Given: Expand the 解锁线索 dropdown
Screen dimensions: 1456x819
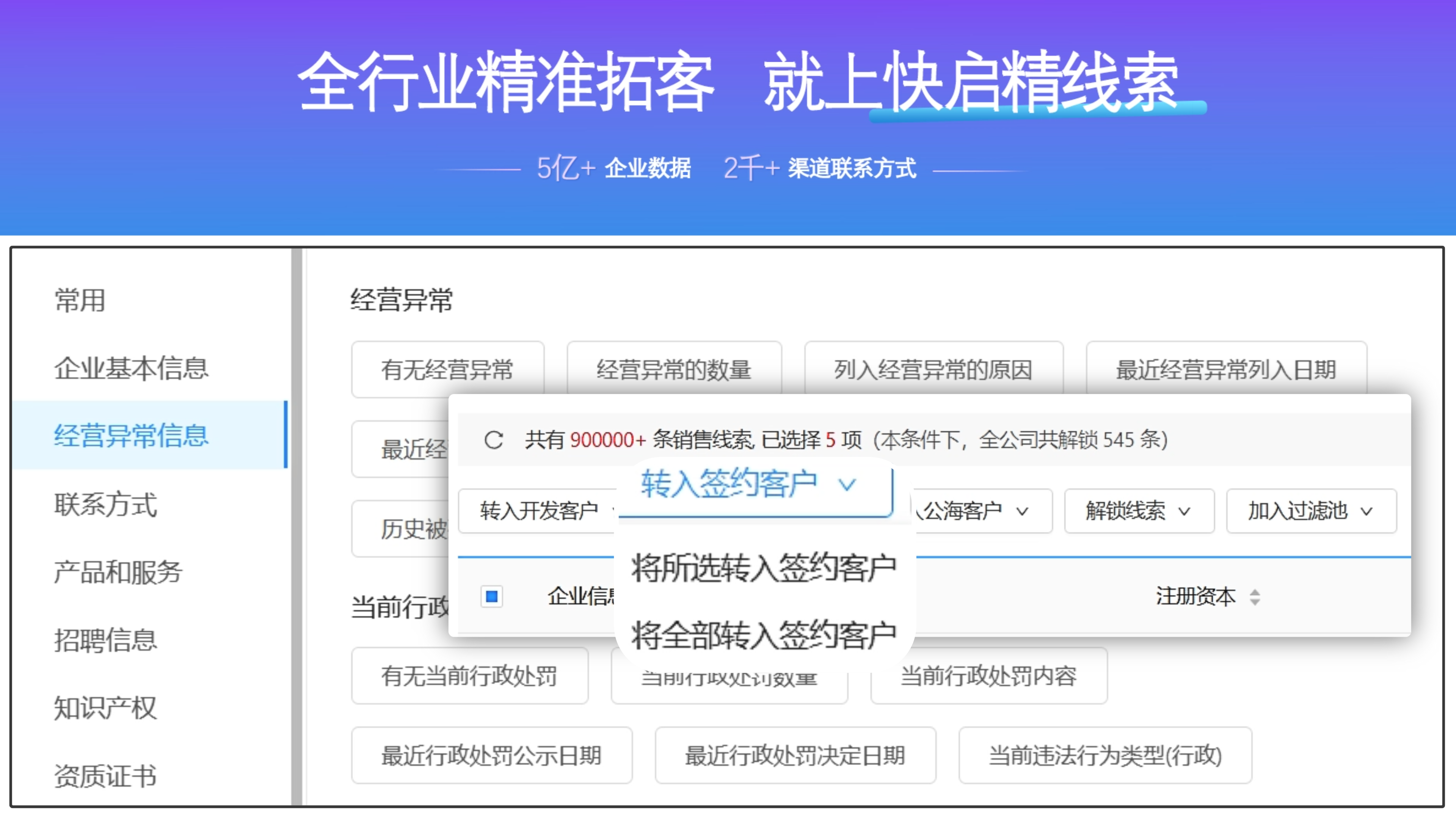Looking at the screenshot, I should pyautogui.click(x=1139, y=511).
